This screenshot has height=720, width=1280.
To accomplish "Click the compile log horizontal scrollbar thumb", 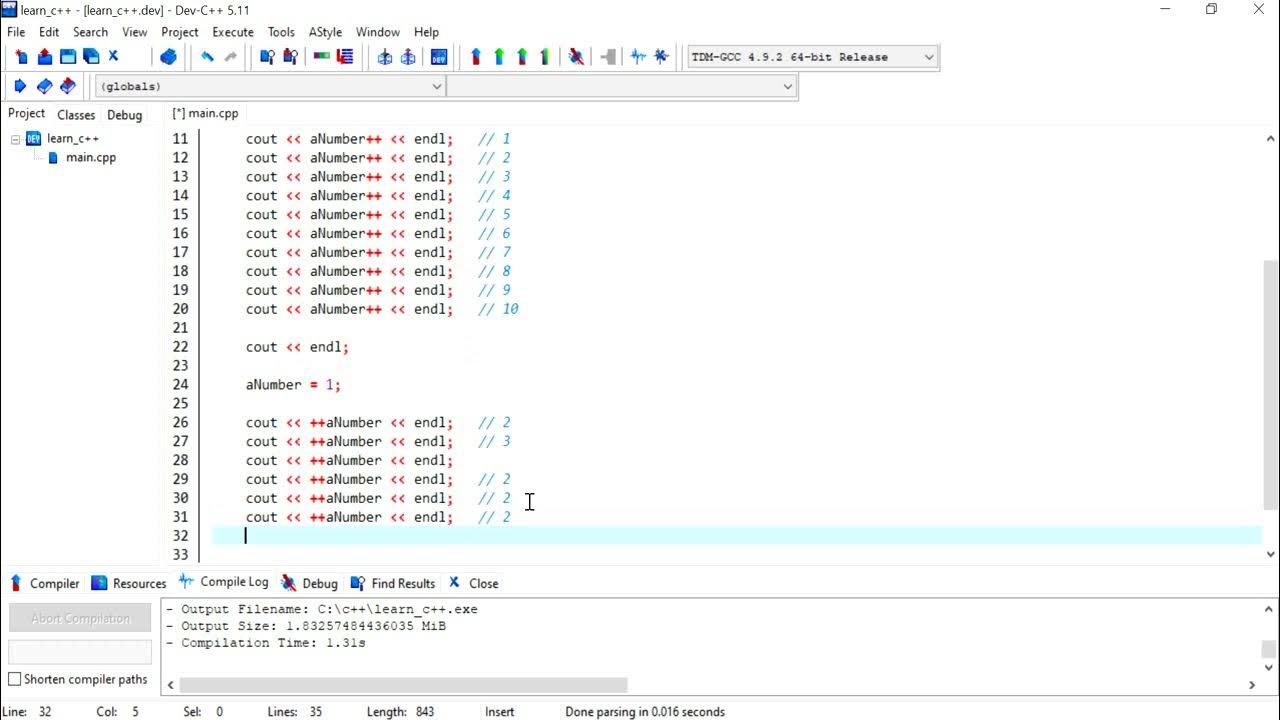I will point(403,685).
